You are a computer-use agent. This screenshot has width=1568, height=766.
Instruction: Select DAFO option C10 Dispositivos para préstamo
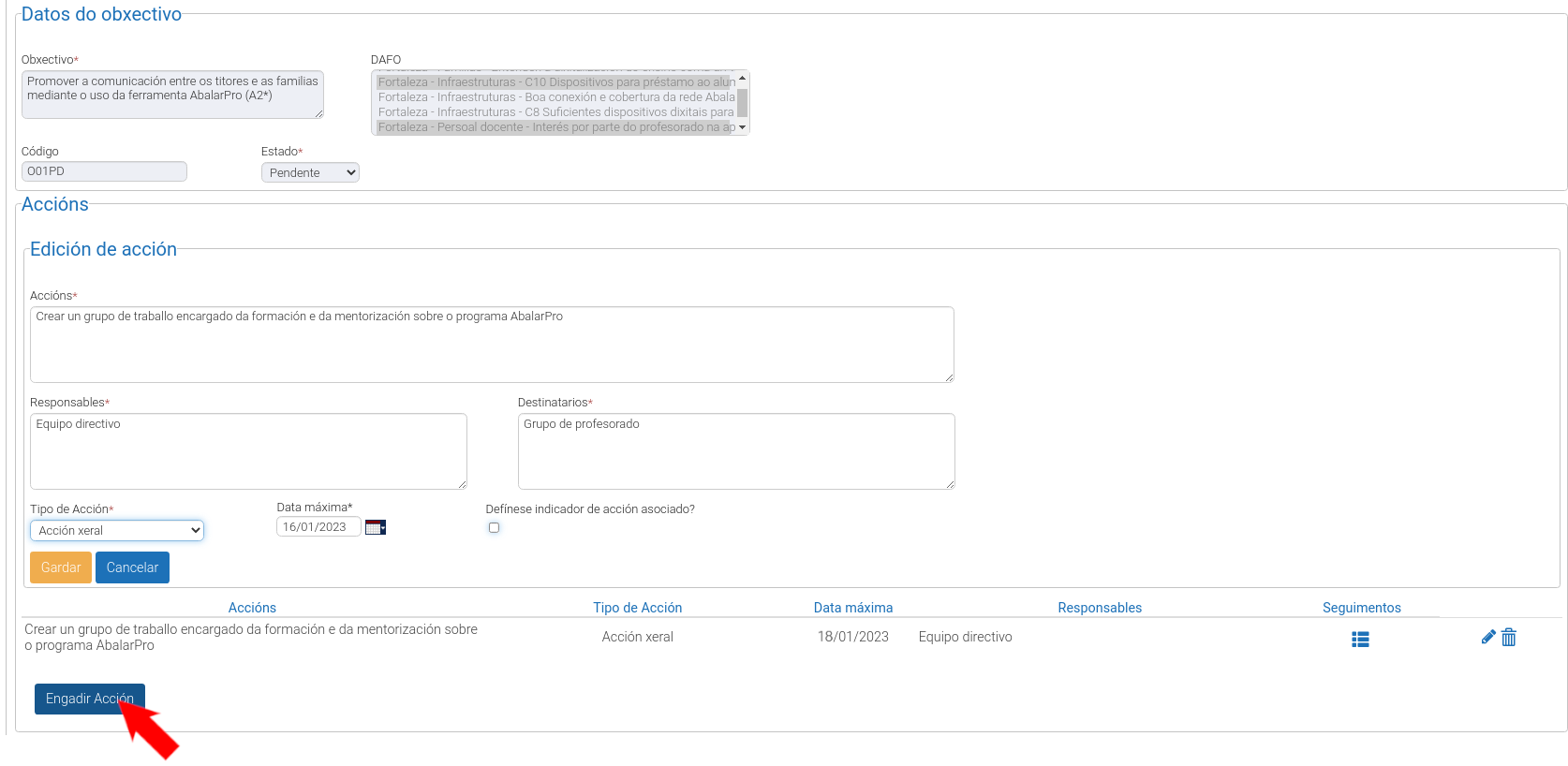point(555,82)
